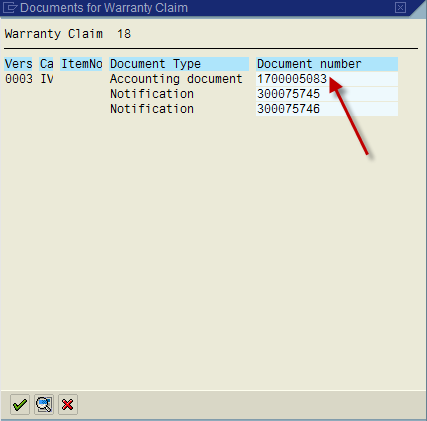Select warranty claim number 18
This screenshot has height=421, width=427.
click(x=124, y=34)
